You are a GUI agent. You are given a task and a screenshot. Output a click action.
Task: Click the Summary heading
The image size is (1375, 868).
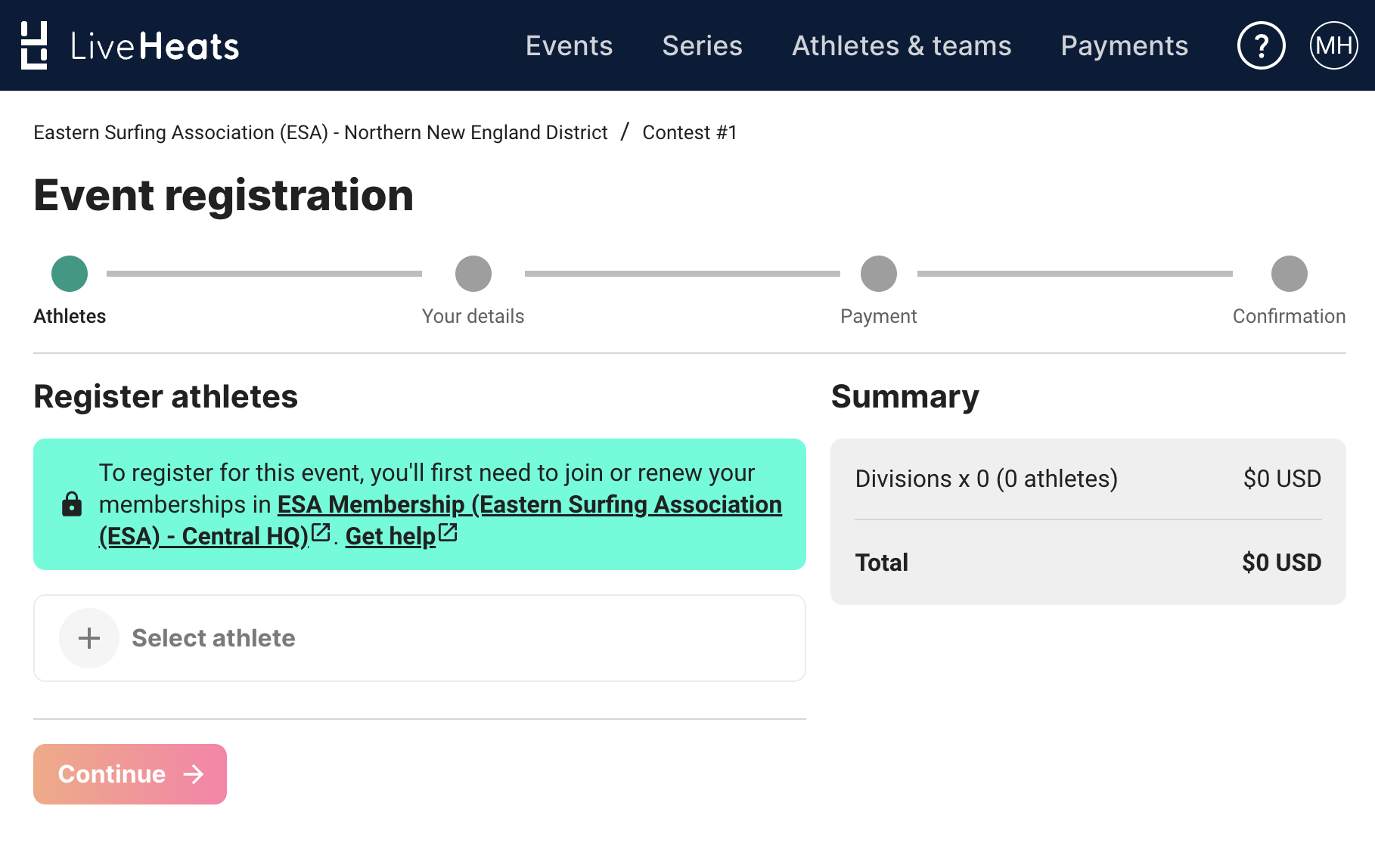tap(905, 397)
